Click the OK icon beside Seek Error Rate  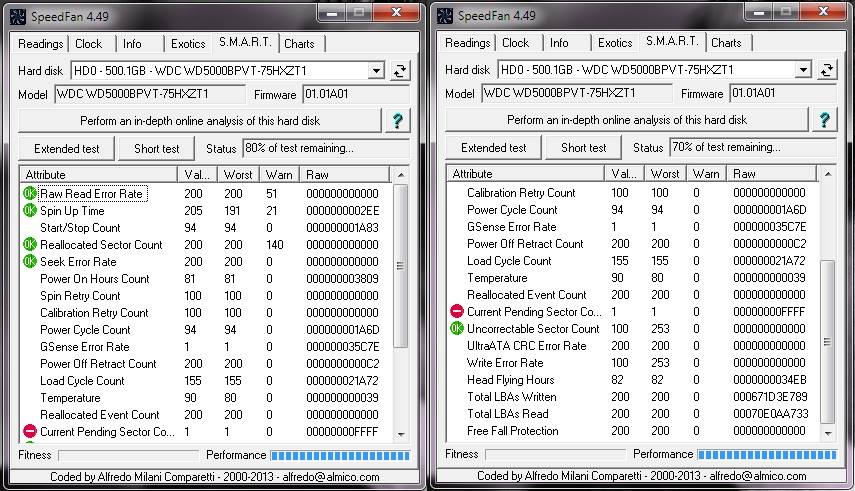(x=29, y=262)
